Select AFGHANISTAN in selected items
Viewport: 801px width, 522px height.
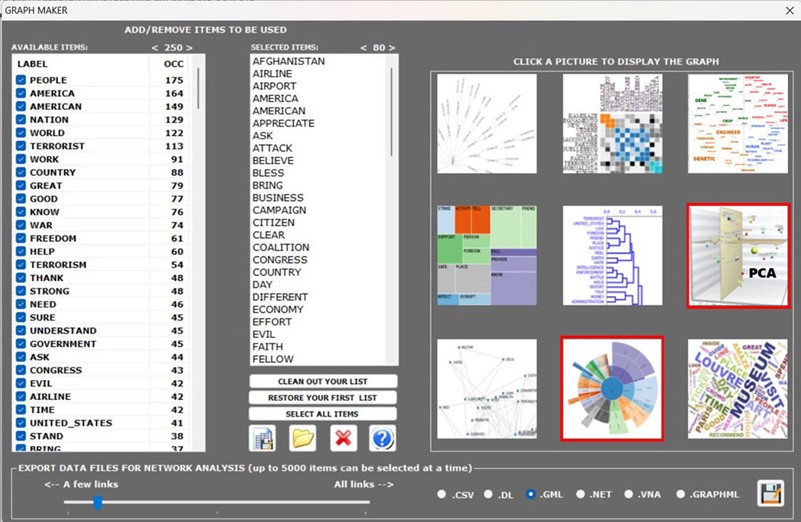289,61
